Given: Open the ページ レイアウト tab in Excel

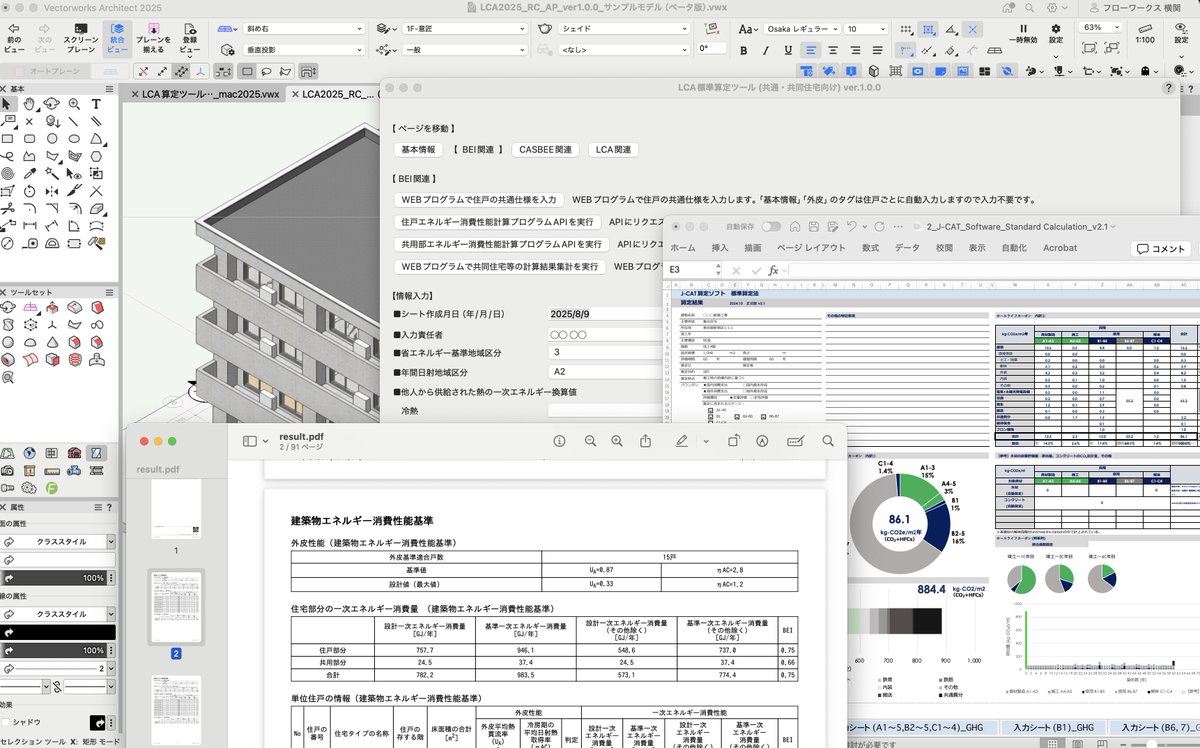Looking at the screenshot, I should (x=811, y=248).
